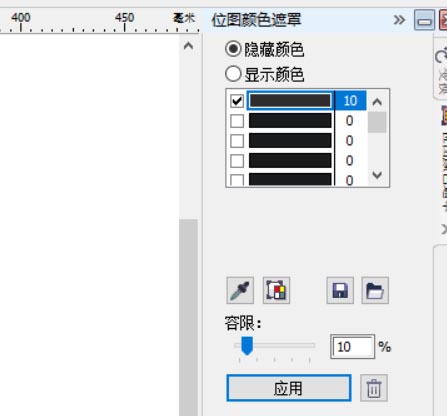
Task: Select the 显示颜色 radio button
Action: pyautogui.click(x=233, y=74)
